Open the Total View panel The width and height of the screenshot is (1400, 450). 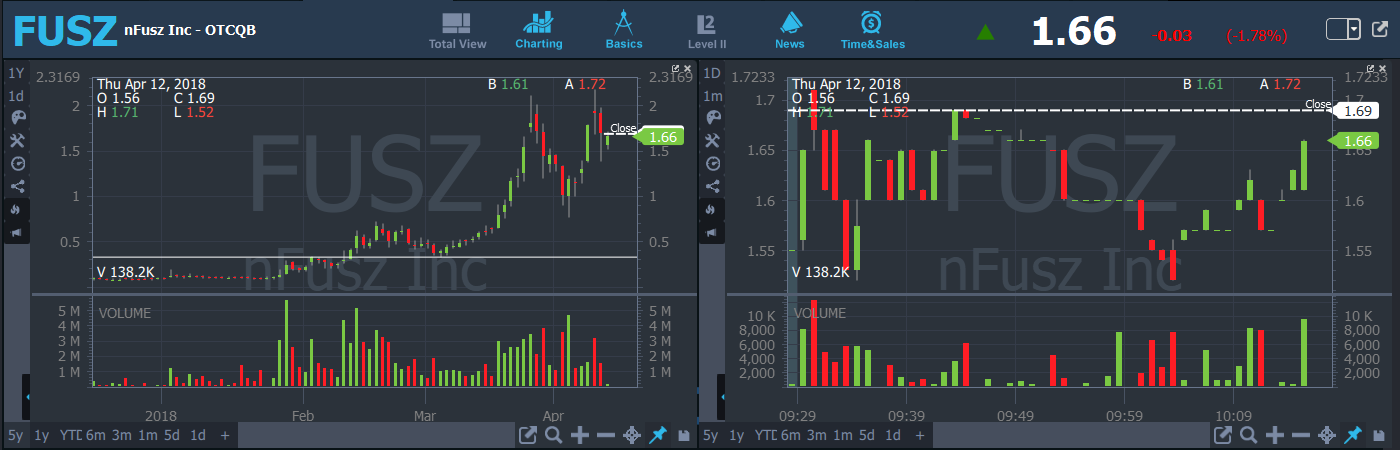[x=457, y=31]
